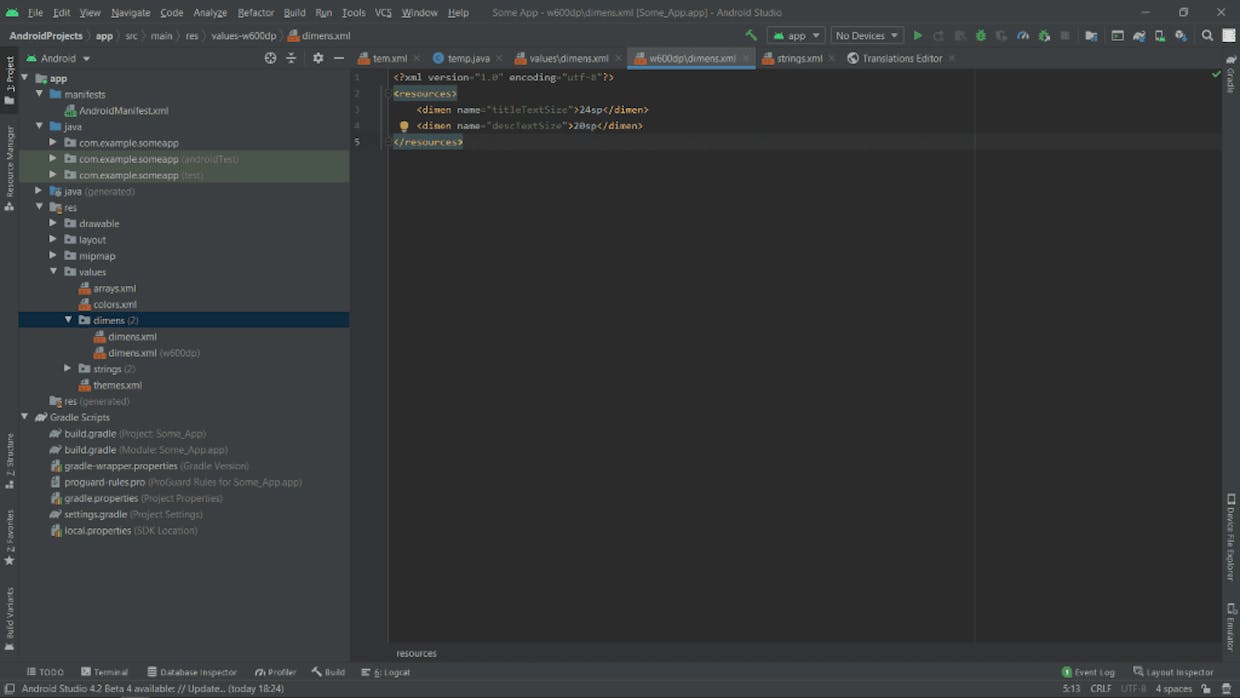Click the green inspection checkmark icon
Viewport: 1240px width, 698px height.
(x=1216, y=74)
